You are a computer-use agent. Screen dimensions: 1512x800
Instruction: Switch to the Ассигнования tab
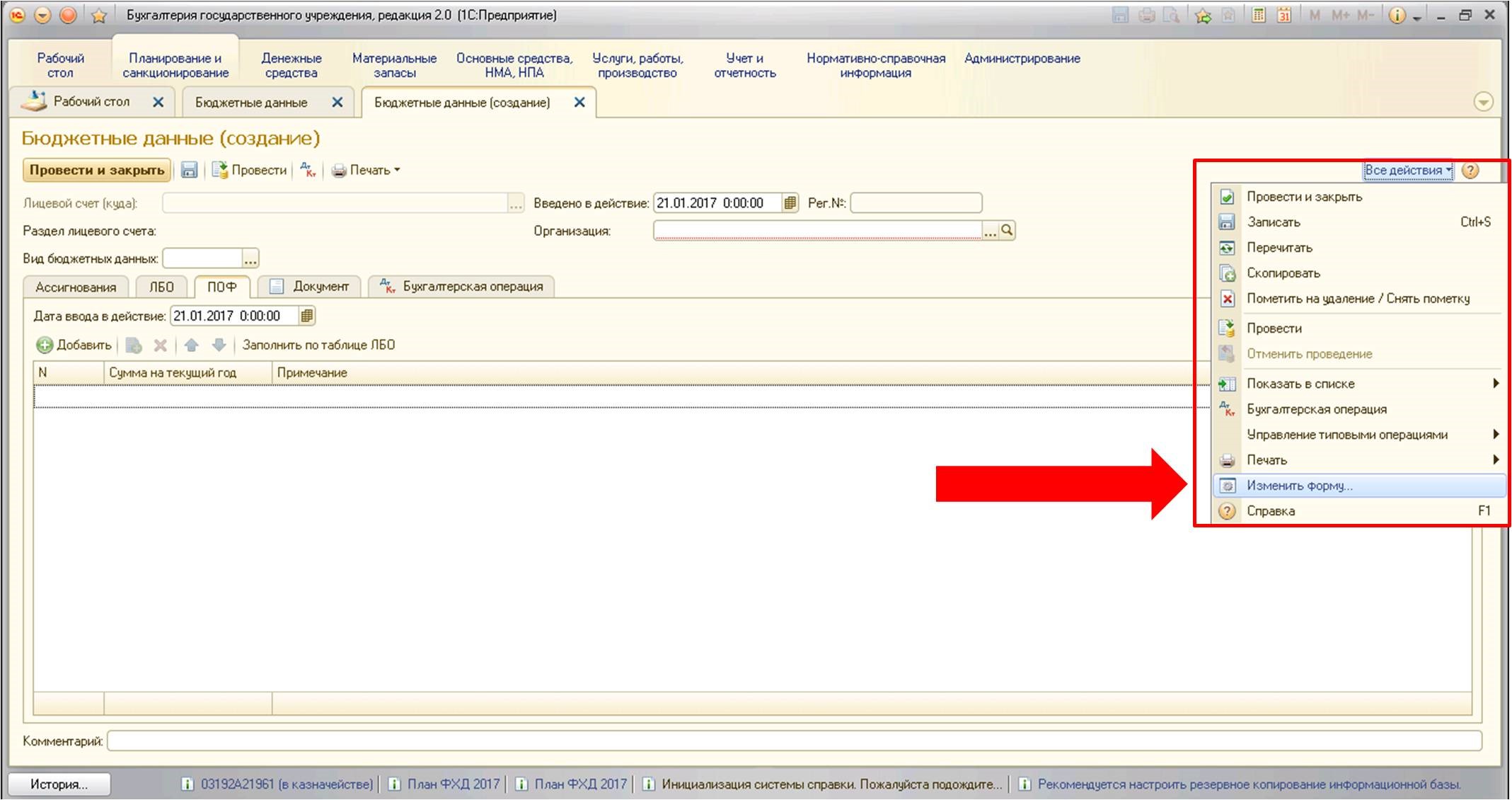(x=76, y=287)
